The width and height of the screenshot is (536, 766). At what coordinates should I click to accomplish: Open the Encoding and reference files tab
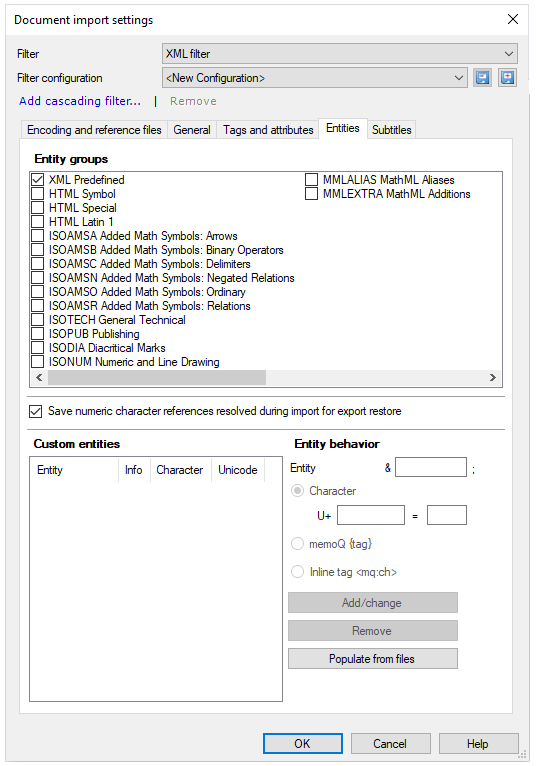[x=94, y=130]
